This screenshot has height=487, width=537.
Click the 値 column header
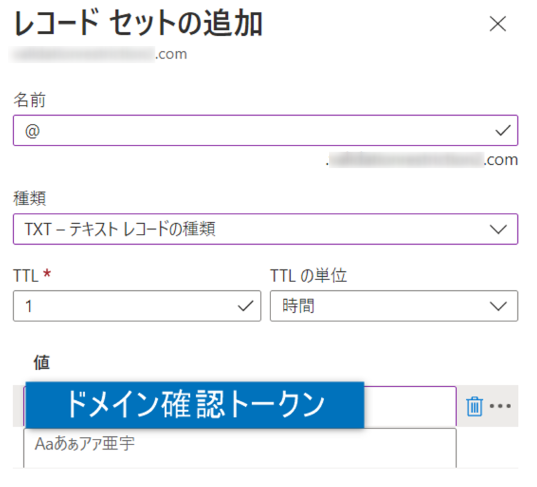tap(41, 362)
